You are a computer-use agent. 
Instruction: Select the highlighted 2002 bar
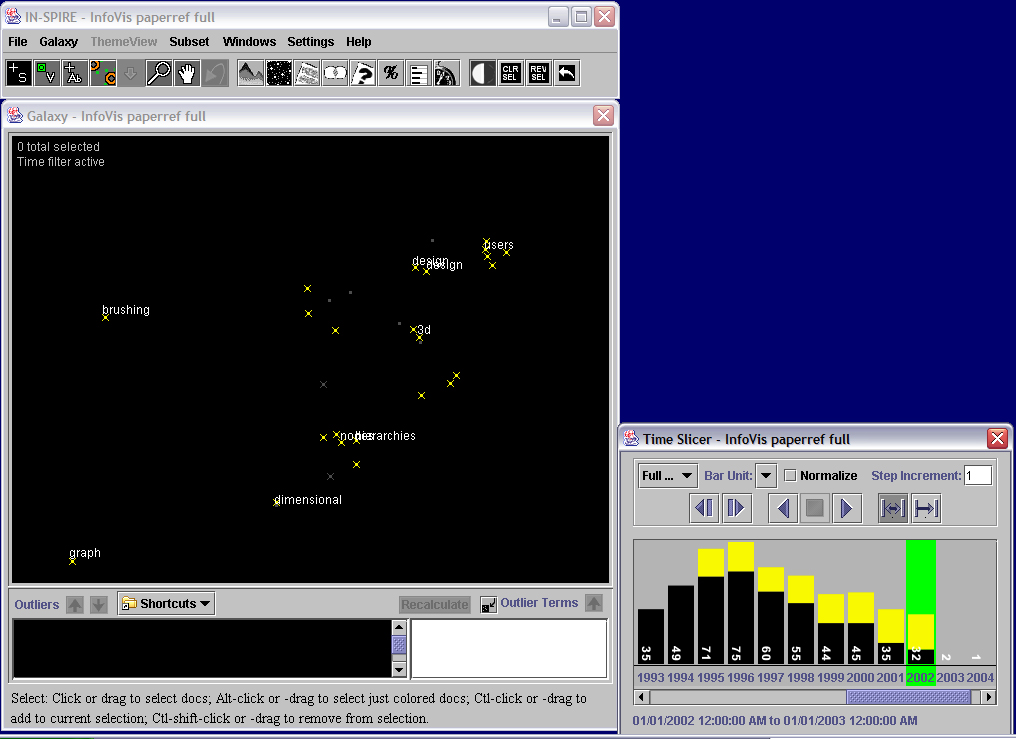point(921,638)
